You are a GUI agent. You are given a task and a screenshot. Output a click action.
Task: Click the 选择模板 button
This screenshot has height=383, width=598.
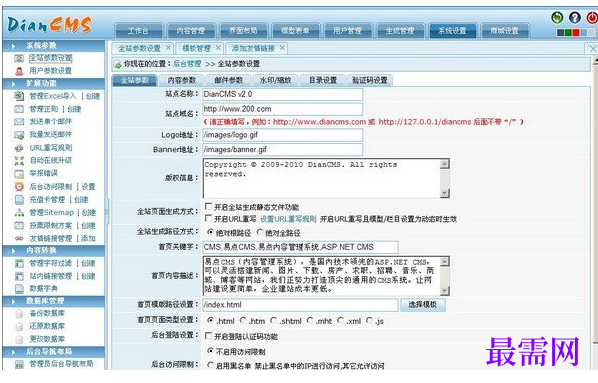tap(423, 304)
